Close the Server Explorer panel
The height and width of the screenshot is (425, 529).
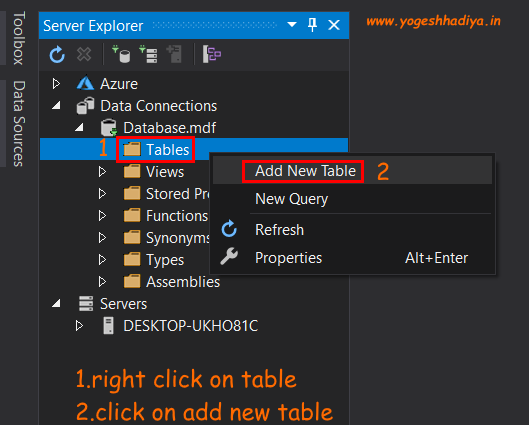pos(334,25)
